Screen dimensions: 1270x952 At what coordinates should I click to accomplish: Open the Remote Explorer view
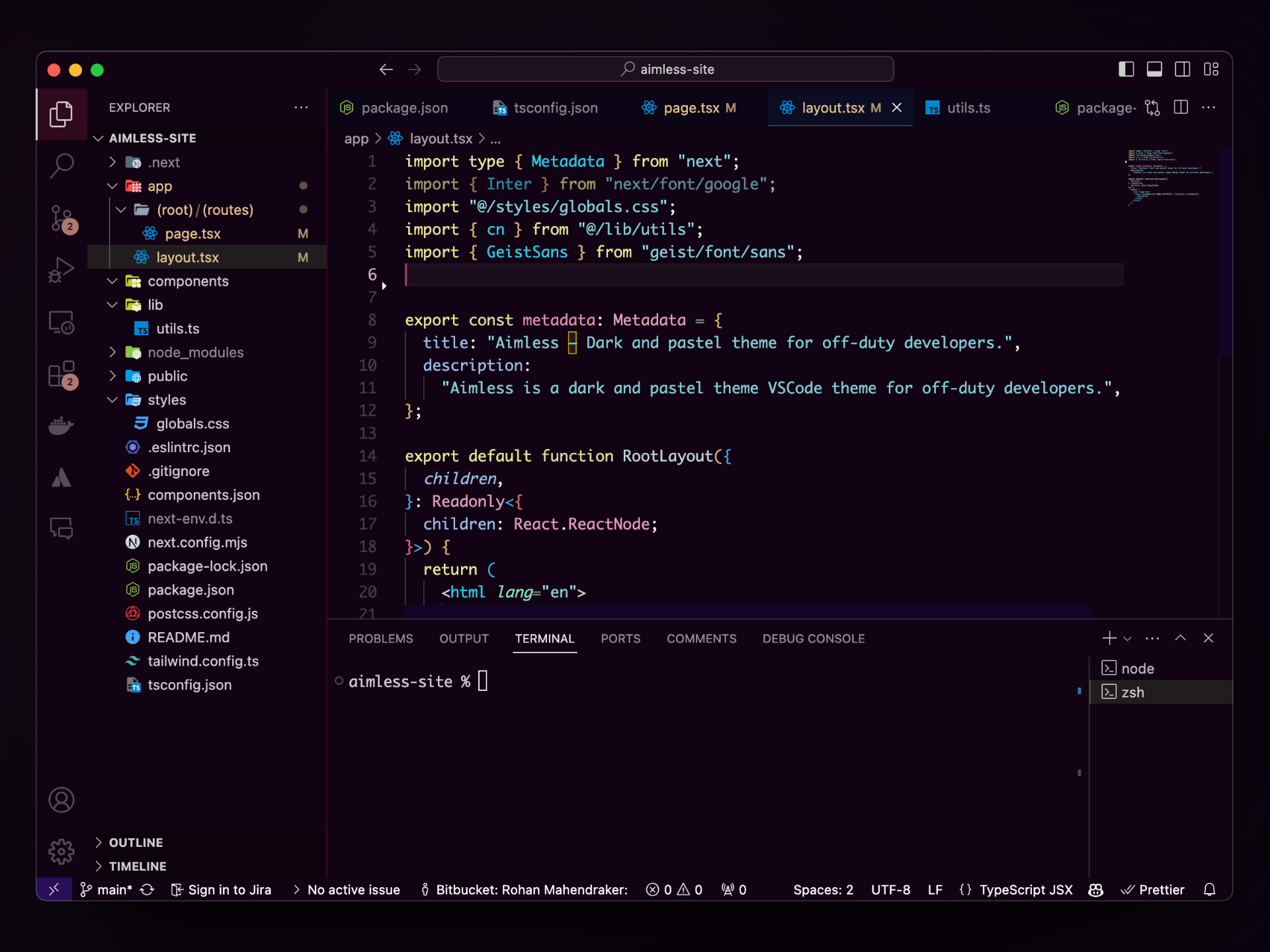(61, 323)
